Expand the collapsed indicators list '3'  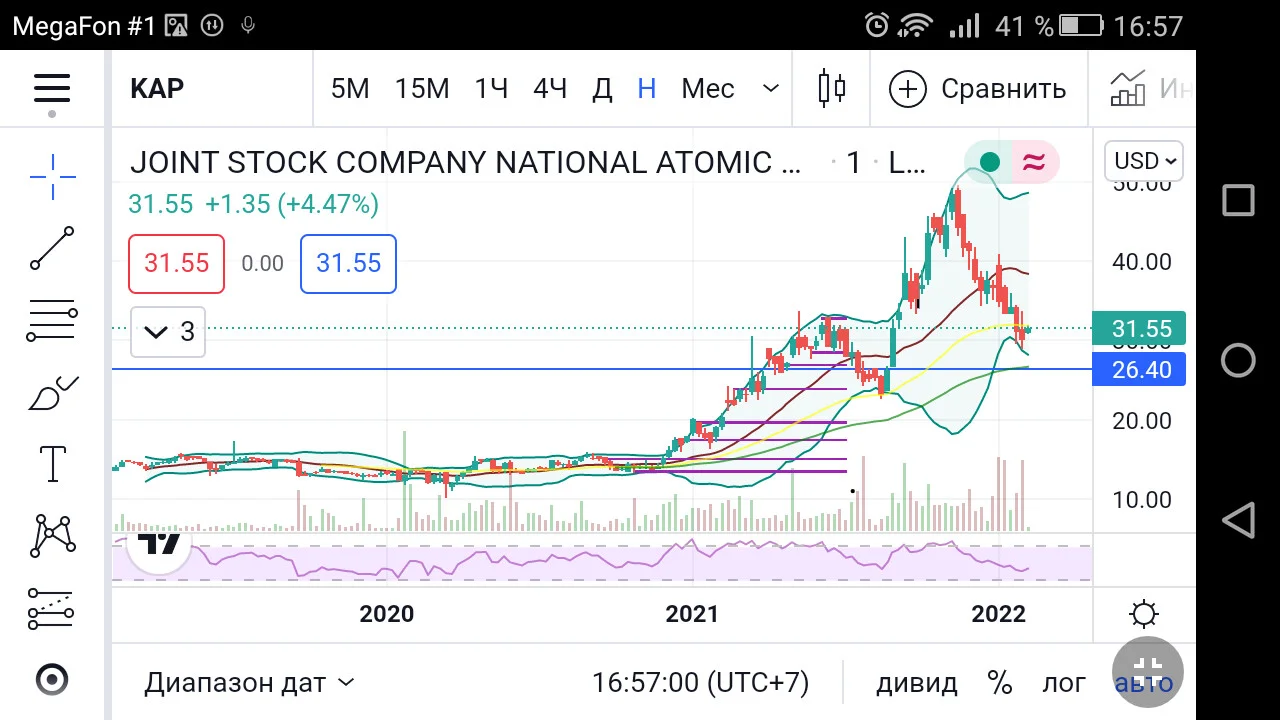(168, 332)
